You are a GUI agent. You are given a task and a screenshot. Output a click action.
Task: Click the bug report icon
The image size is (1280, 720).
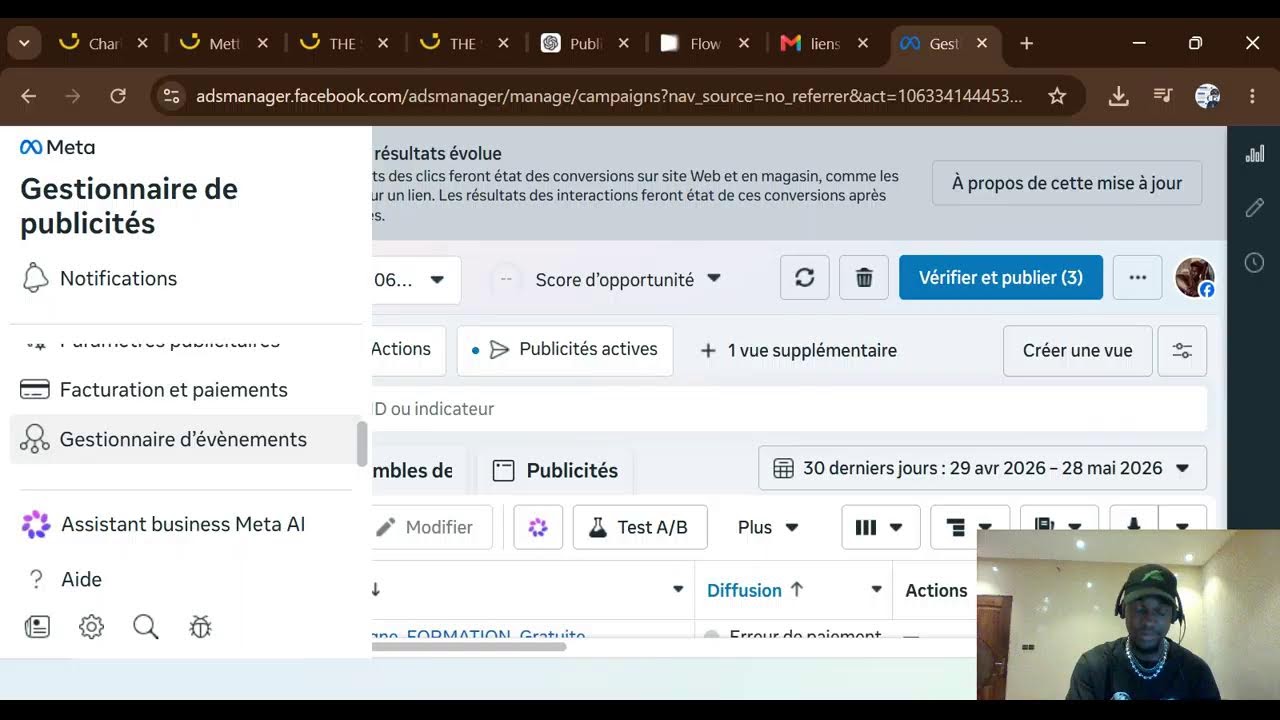pos(201,627)
